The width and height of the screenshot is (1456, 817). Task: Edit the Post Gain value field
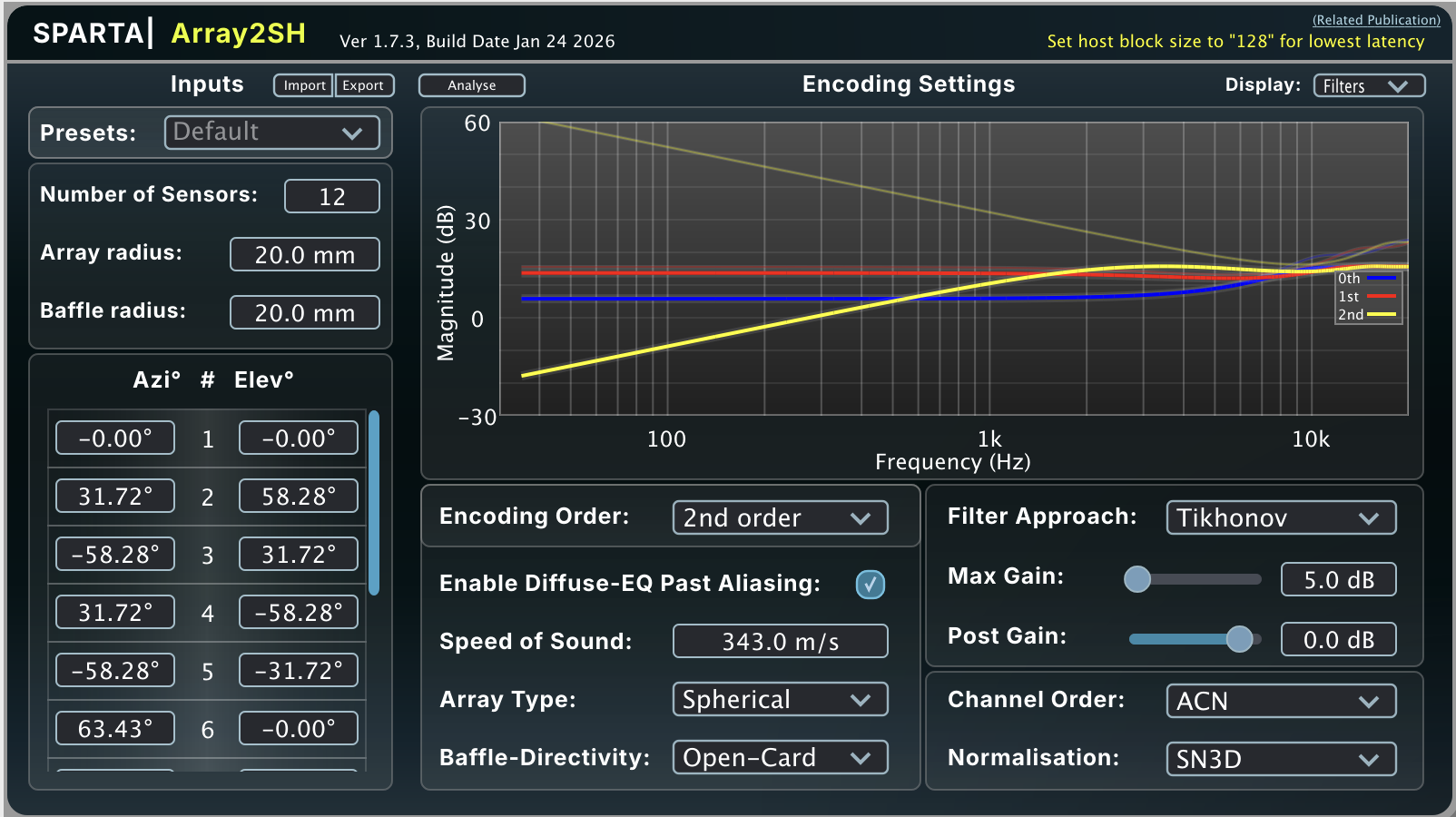coord(1339,639)
